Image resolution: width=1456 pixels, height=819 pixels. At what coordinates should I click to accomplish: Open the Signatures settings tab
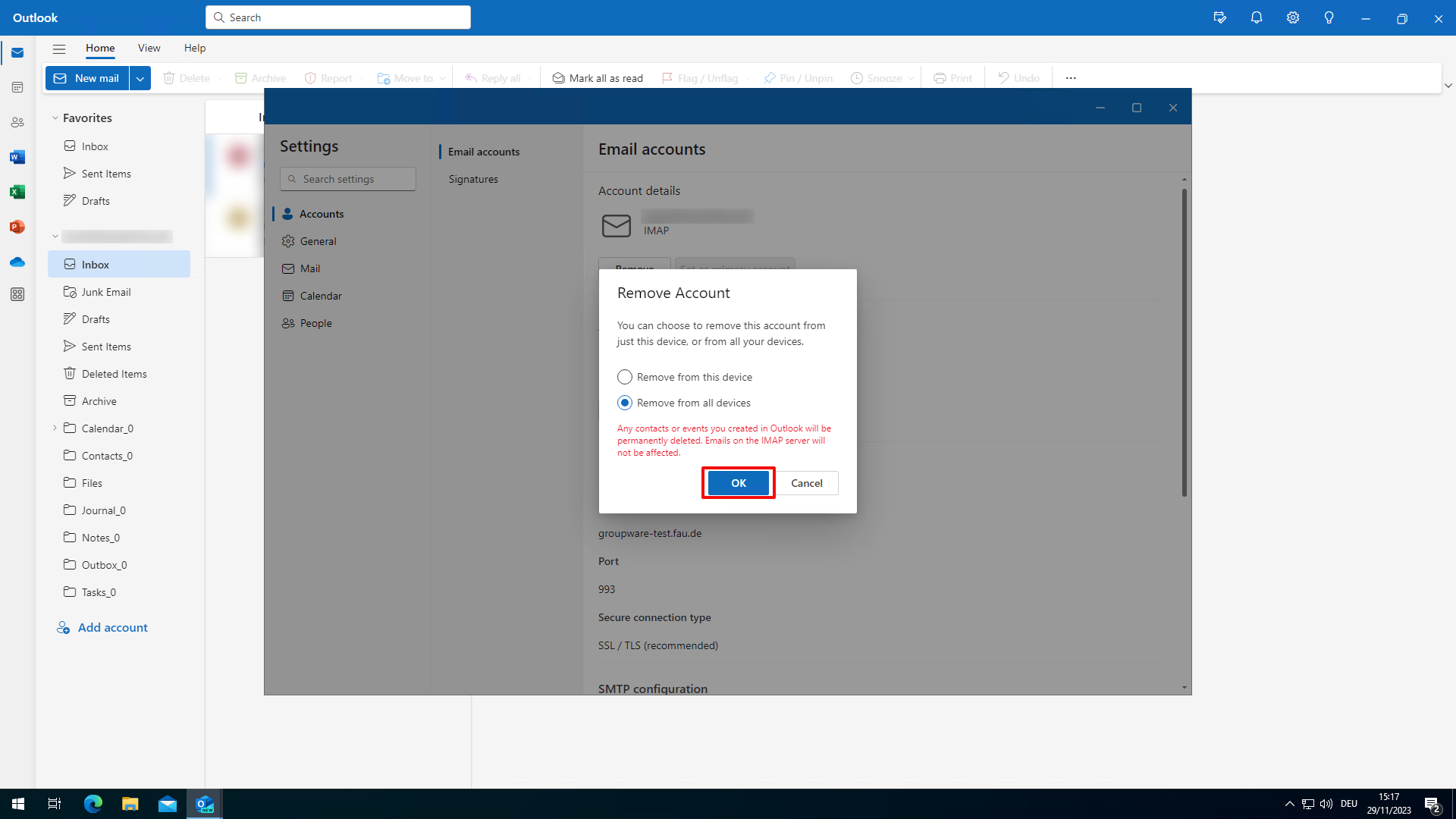pyautogui.click(x=473, y=179)
